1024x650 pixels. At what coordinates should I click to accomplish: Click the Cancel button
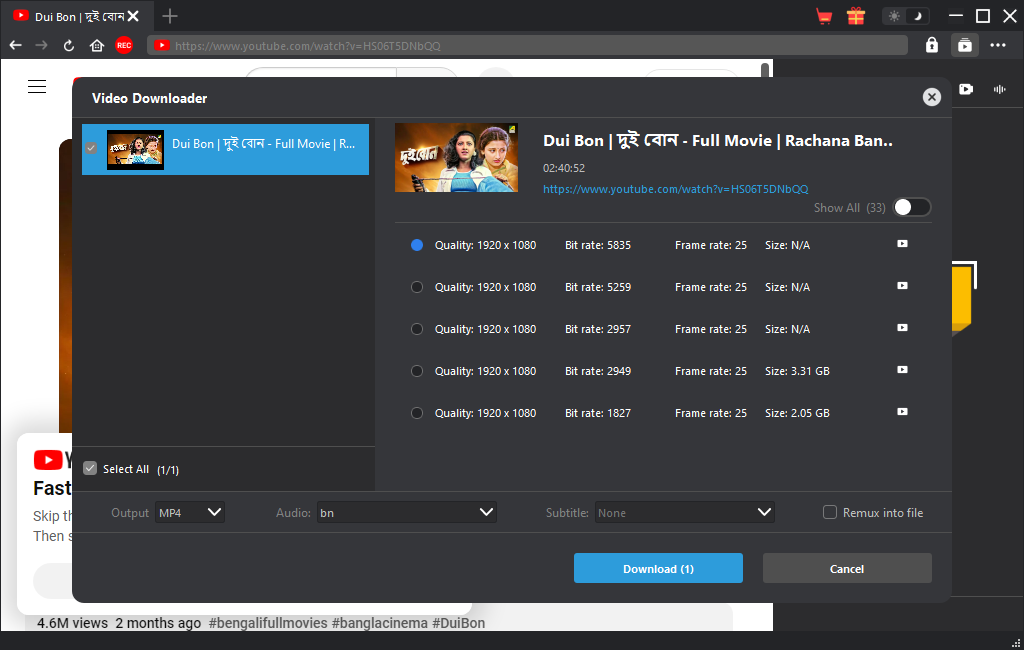tap(847, 568)
